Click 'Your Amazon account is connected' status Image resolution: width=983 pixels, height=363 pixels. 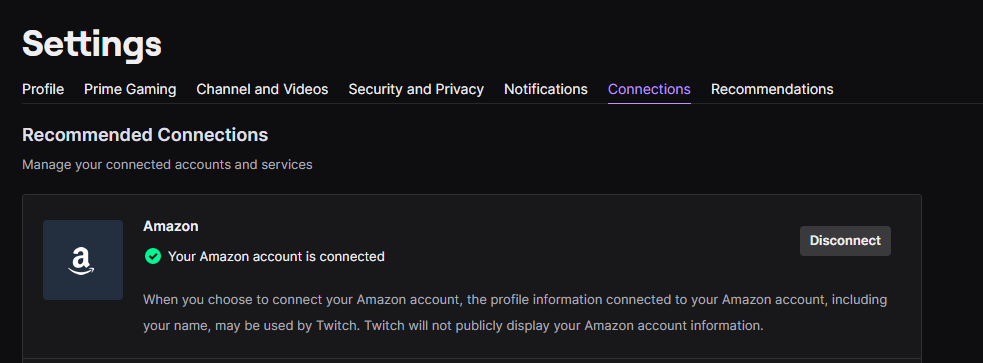(x=276, y=256)
